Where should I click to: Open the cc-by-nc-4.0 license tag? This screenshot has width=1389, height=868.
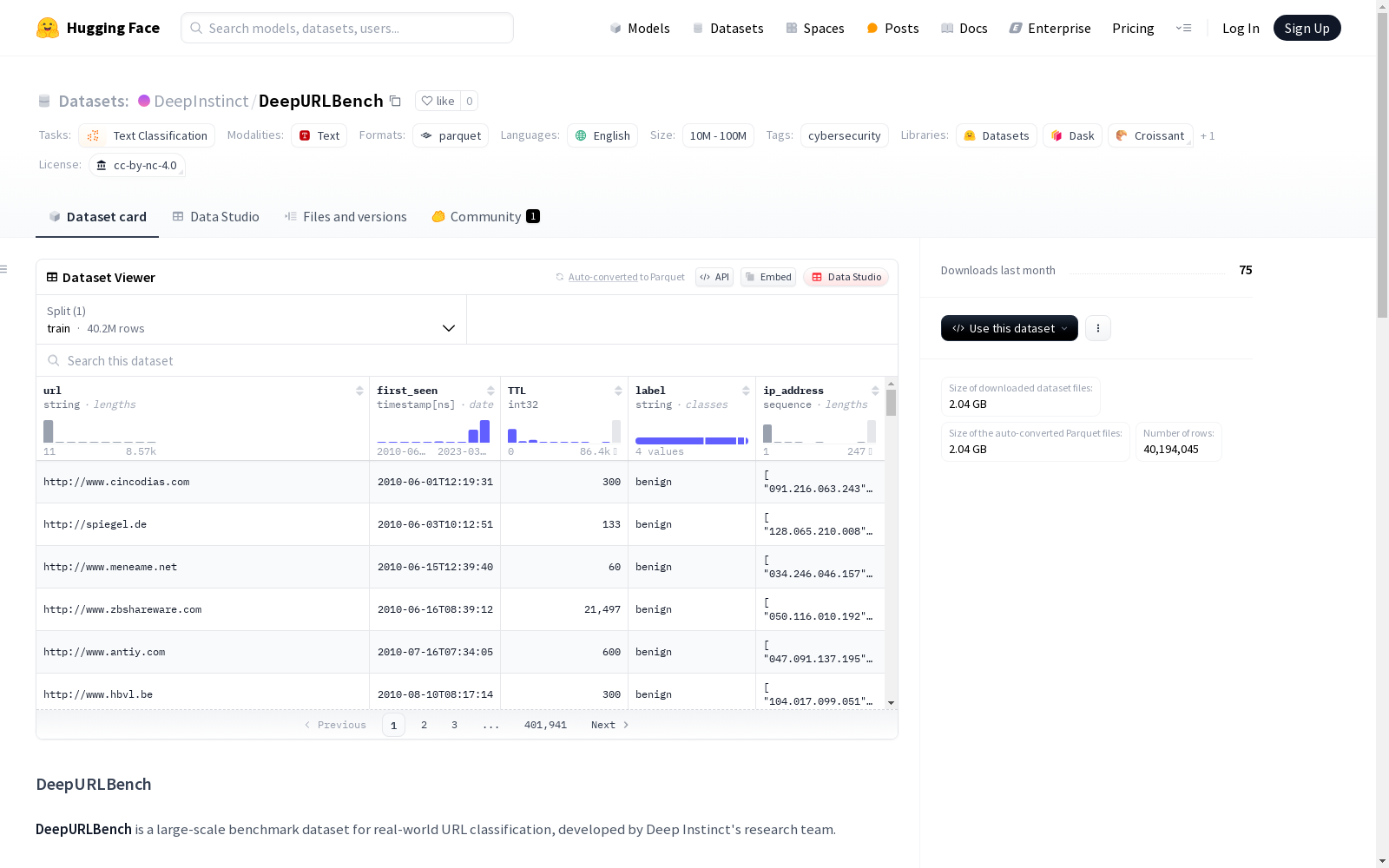click(x=137, y=165)
